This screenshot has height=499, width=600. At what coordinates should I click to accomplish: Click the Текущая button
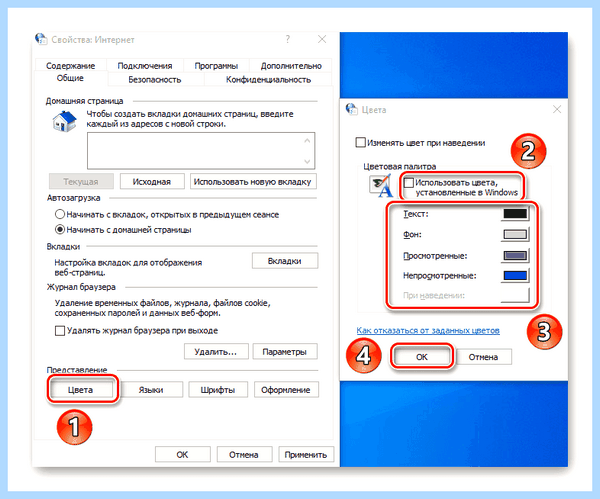point(81,181)
